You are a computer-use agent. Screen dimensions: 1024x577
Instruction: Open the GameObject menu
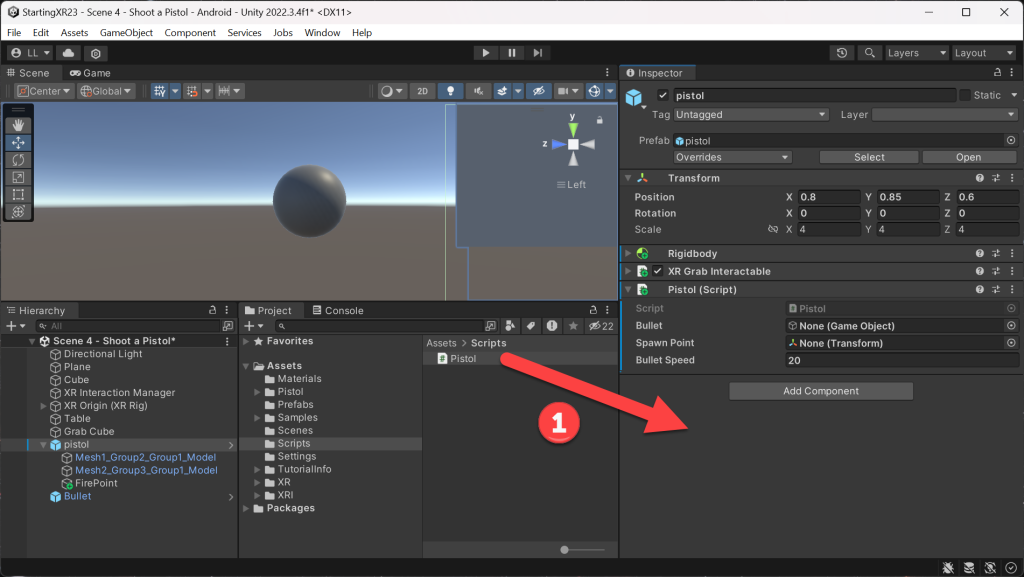pyautogui.click(x=126, y=33)
